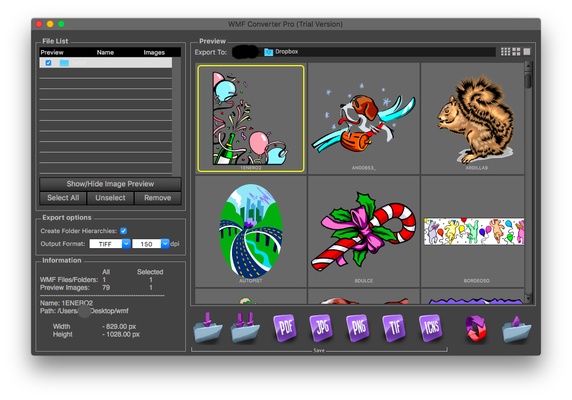This screenshot has height=400, width=572.
Task: Save as TIF using the TIF icon
Action: tap(394, 327)
